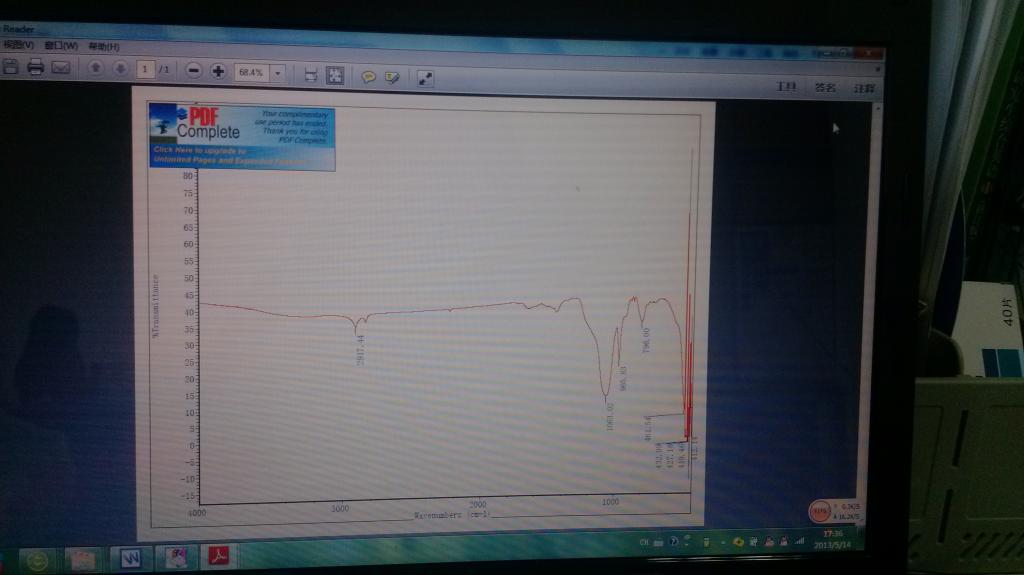1024x575 pixels.
Task: Click the Print icon in toolbar
Action: click(35, 67)
